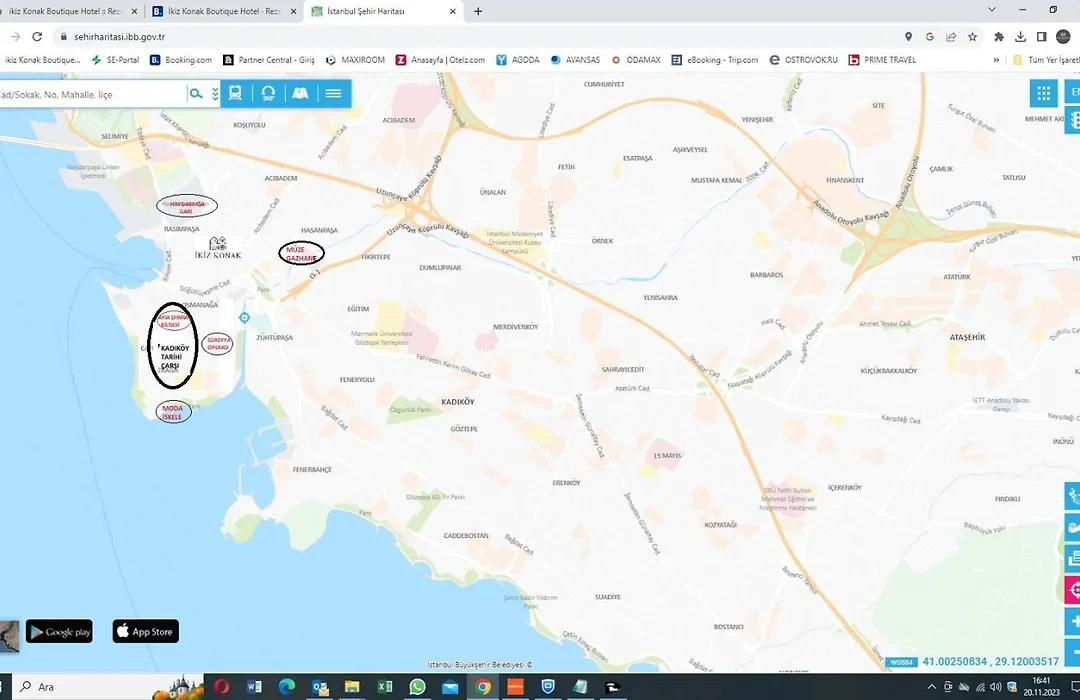Click the address search input field
The width and height of the screenshot is (1080, 700).
[x=90, y=94]
